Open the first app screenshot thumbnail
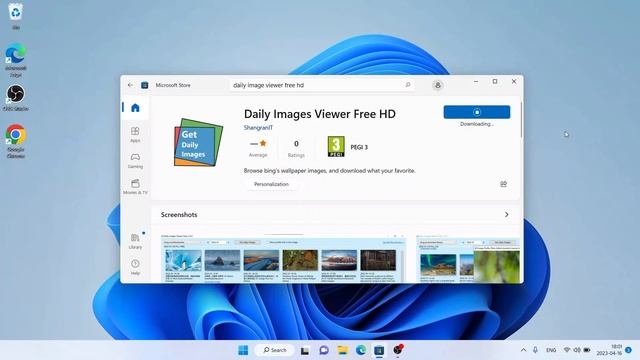 [283, 258]
